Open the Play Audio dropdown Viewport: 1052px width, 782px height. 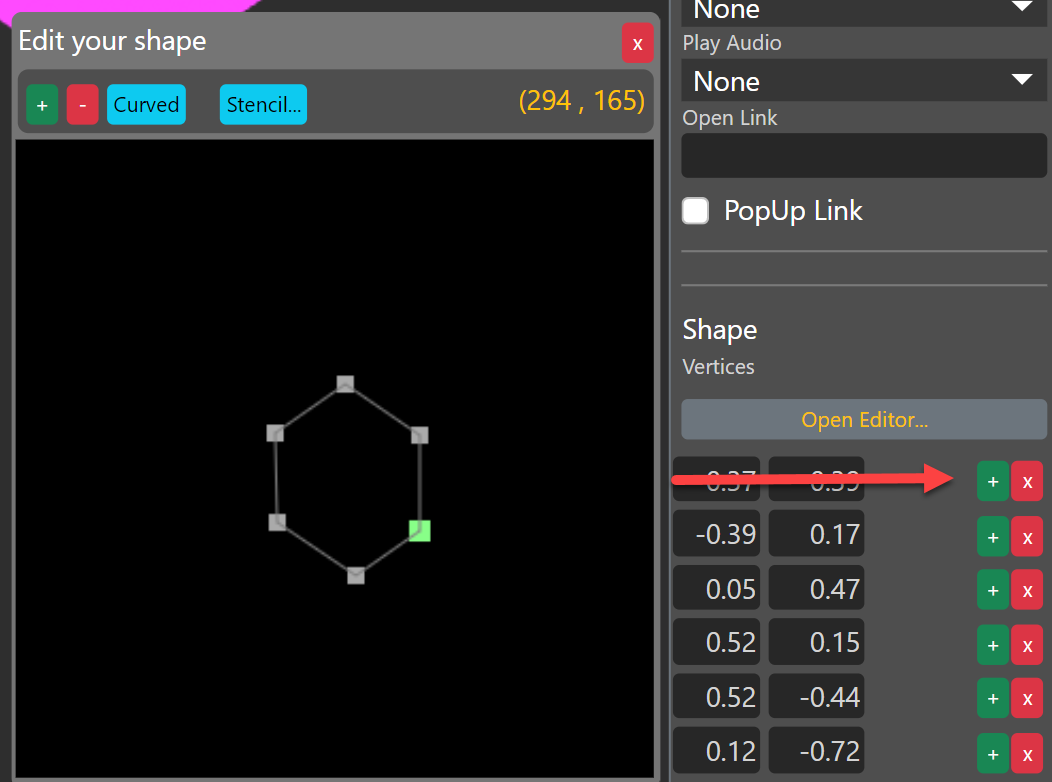click(864, 81)
